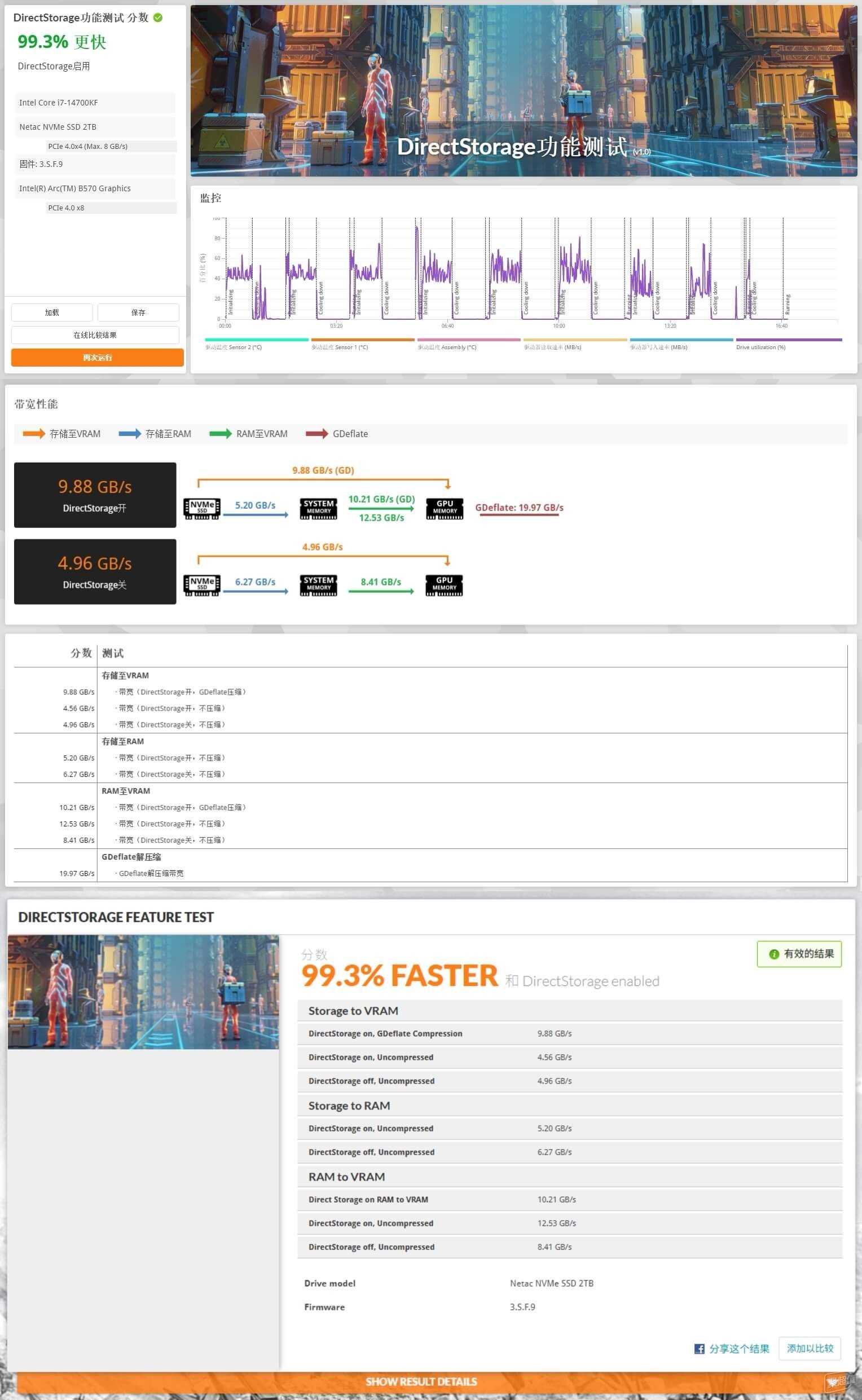862x1400 pixels.
Task: Click Intel(R) Arc(TM) B570 Graphics entry
Action: point(95,188)
